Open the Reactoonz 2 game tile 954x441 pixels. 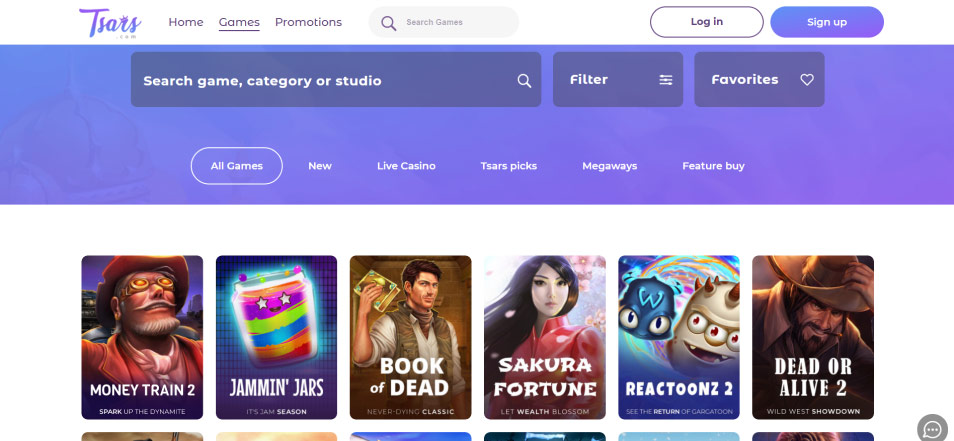point(679,338)
